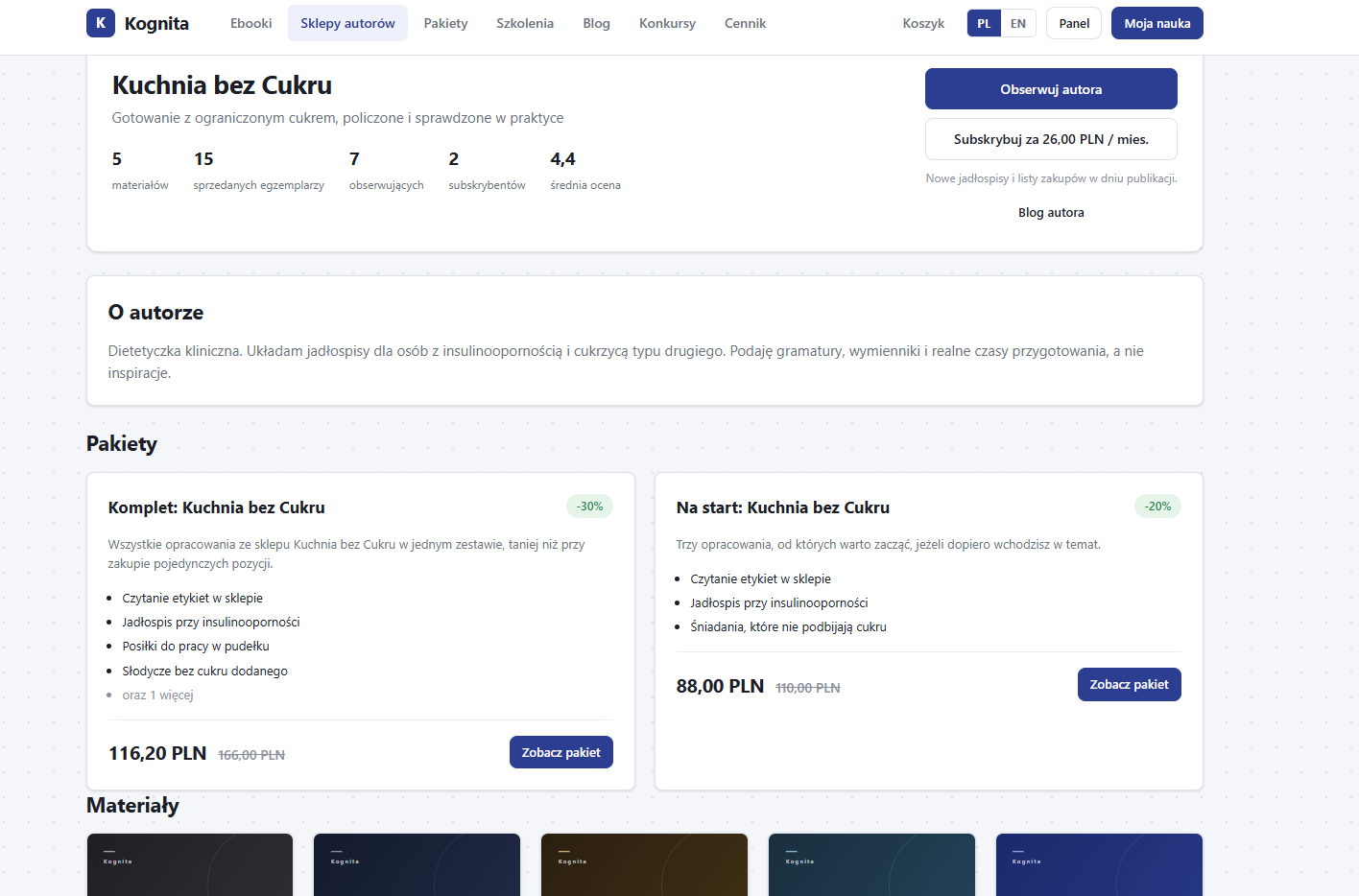Open the Szkolenia section
The height and width of the screenshot is (896, 1359).
coord(525,23)
